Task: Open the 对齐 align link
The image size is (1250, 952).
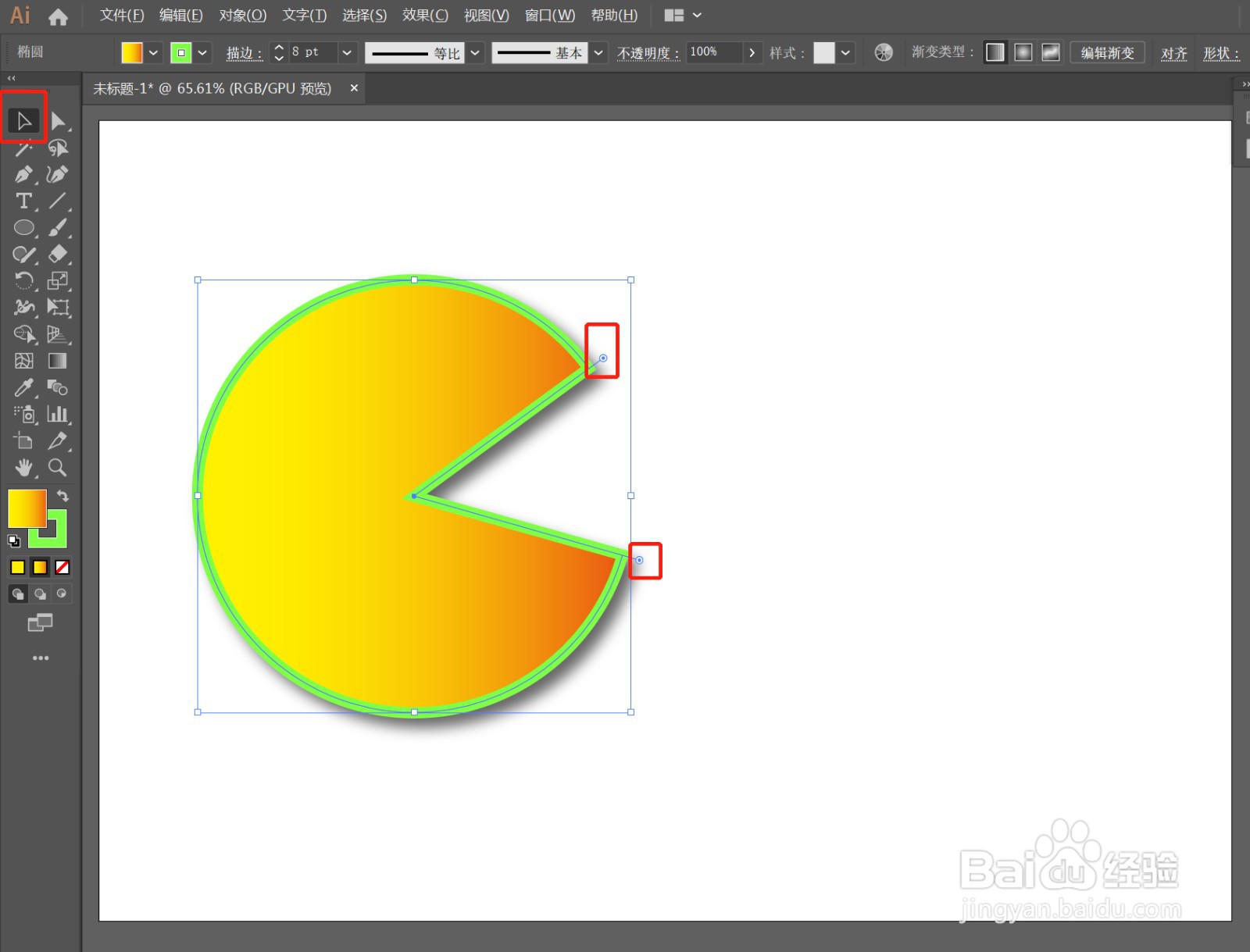Action: point(1174,52)
